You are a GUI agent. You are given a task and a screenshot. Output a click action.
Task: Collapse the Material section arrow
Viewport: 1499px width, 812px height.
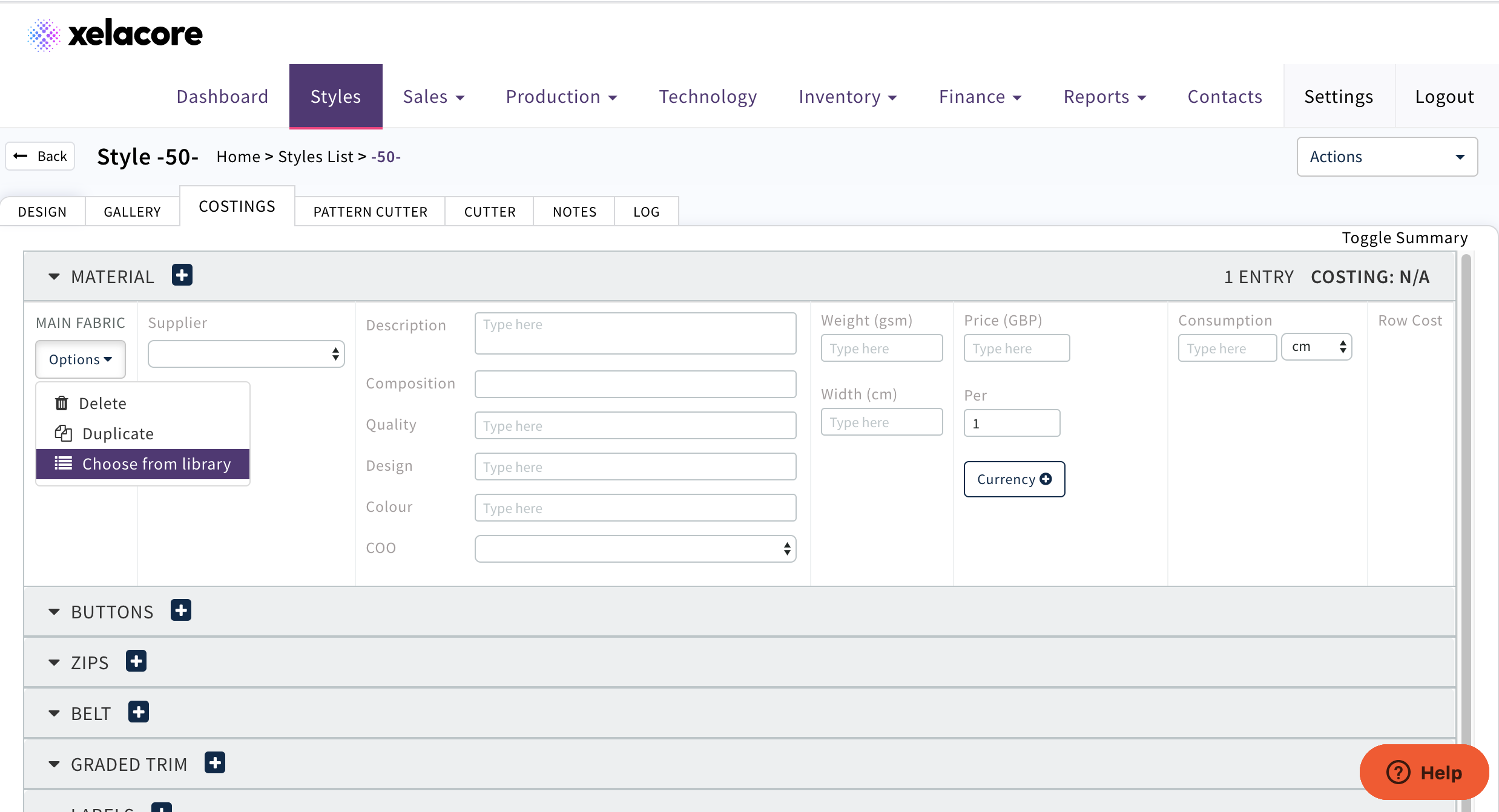tap(54, 277)
